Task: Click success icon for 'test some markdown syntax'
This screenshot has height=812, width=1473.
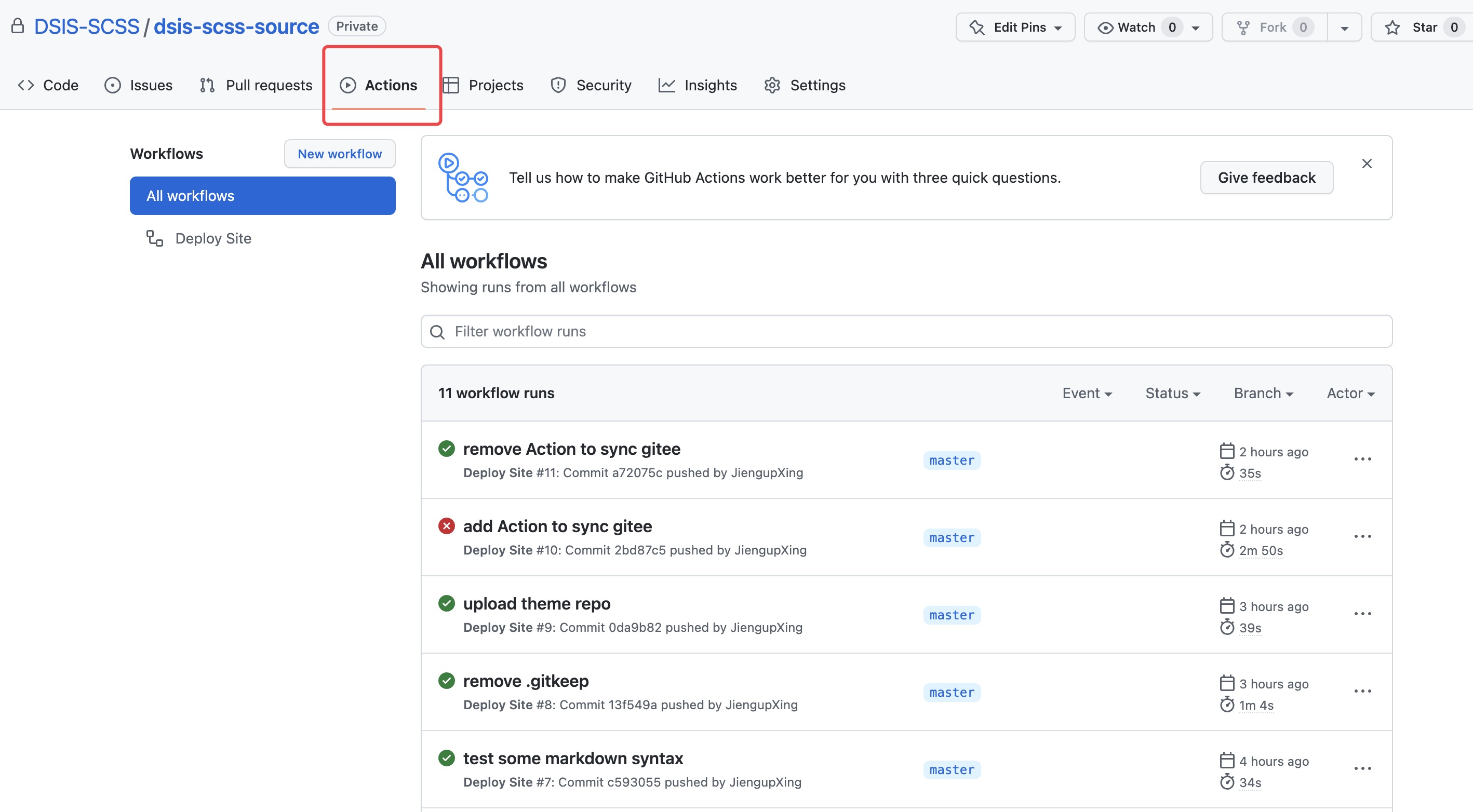Action: pyautogui.click(x=447, y=759)
